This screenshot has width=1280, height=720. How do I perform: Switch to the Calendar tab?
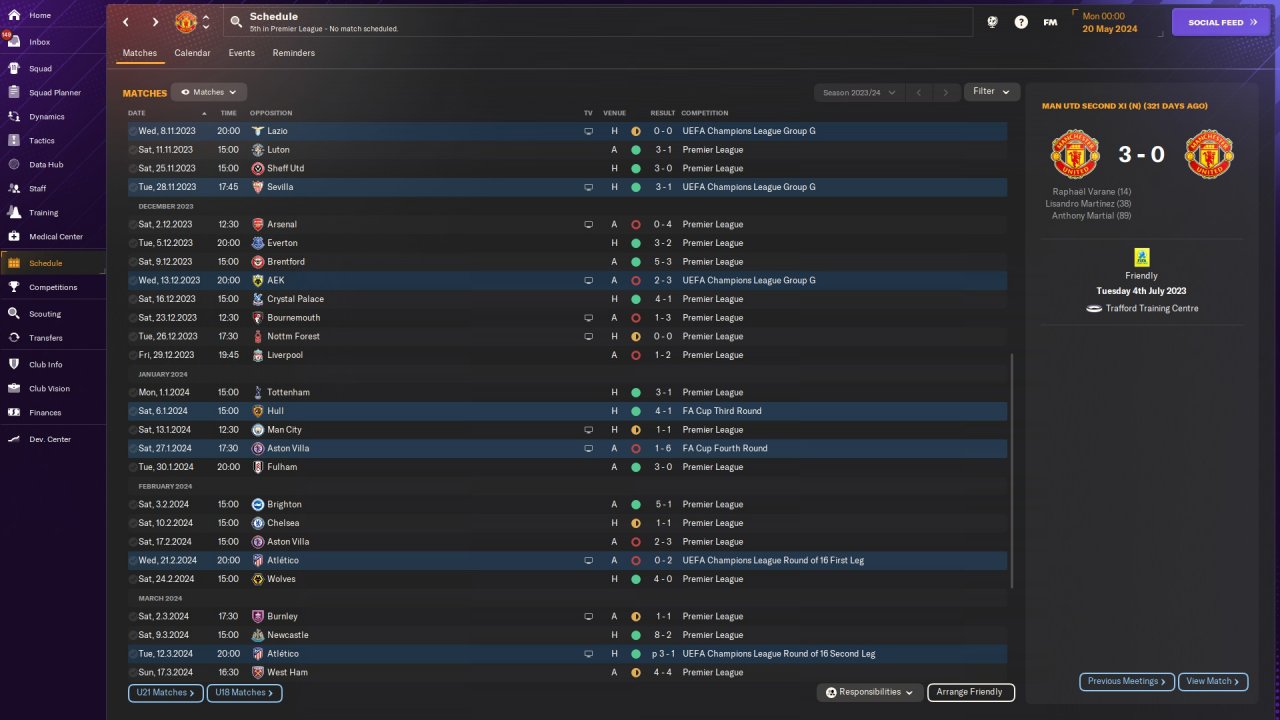pyautogui.click(x=192, y=53)
